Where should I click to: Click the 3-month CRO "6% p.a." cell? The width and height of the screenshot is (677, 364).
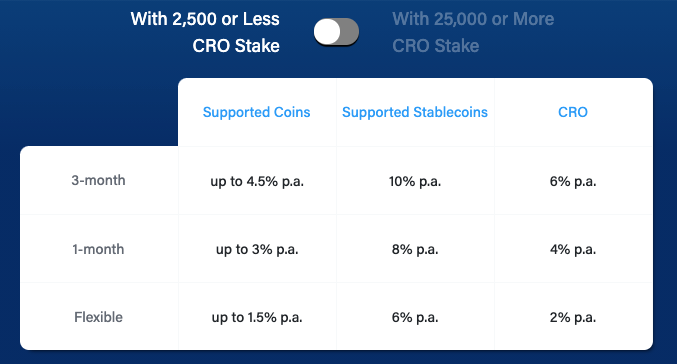point(573,181)
